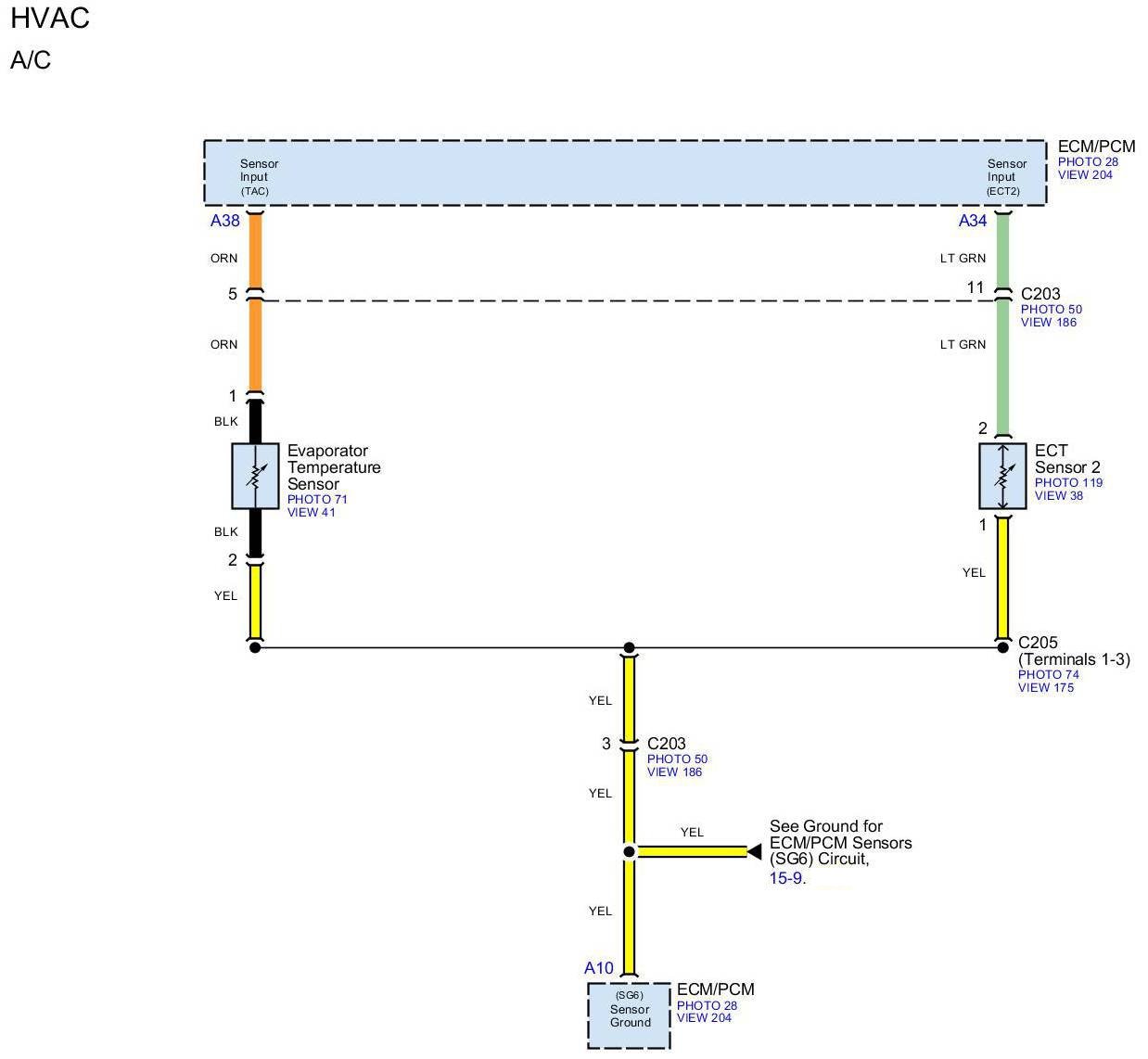1148x1059 pixels.
Task: Open VIEW 41 for Evaporator Temperature Sensor
Action: (311, 512)
